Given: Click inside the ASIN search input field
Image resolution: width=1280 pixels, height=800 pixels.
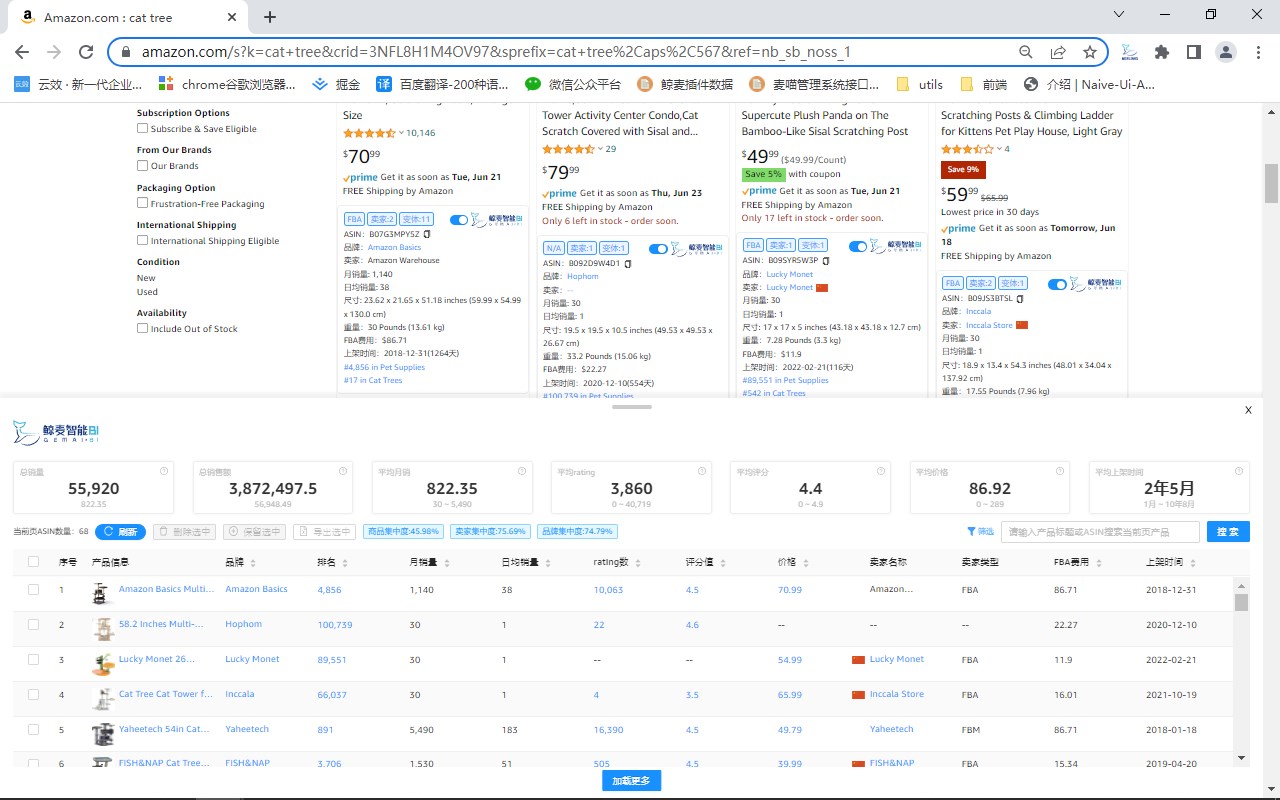Looking at the screenshot, I should click(1100, 532).
